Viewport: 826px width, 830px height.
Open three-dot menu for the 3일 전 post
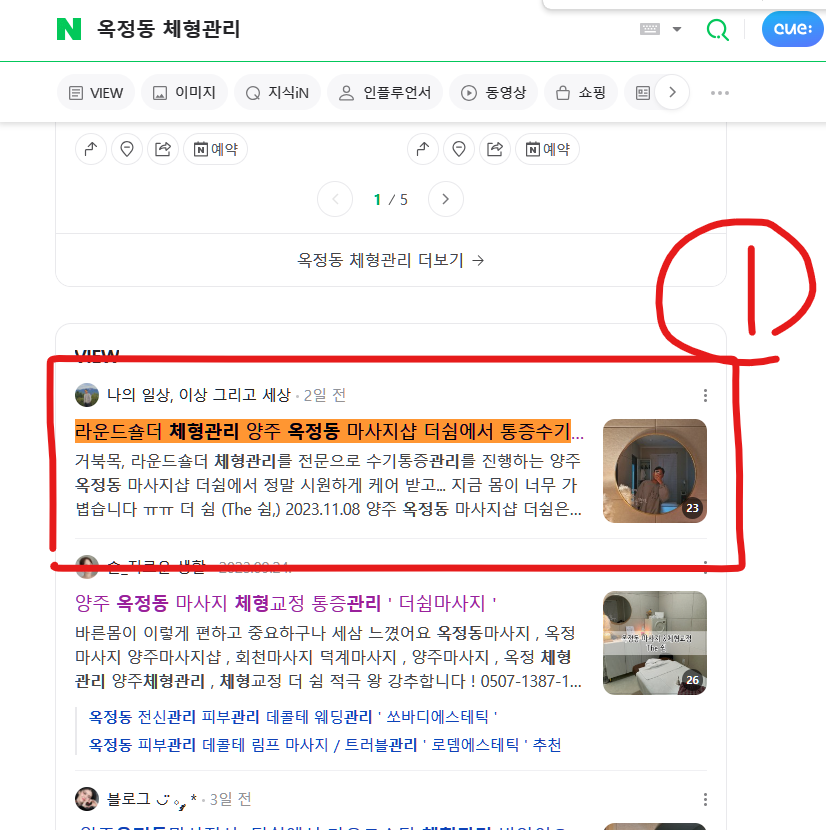coord(705,799)
